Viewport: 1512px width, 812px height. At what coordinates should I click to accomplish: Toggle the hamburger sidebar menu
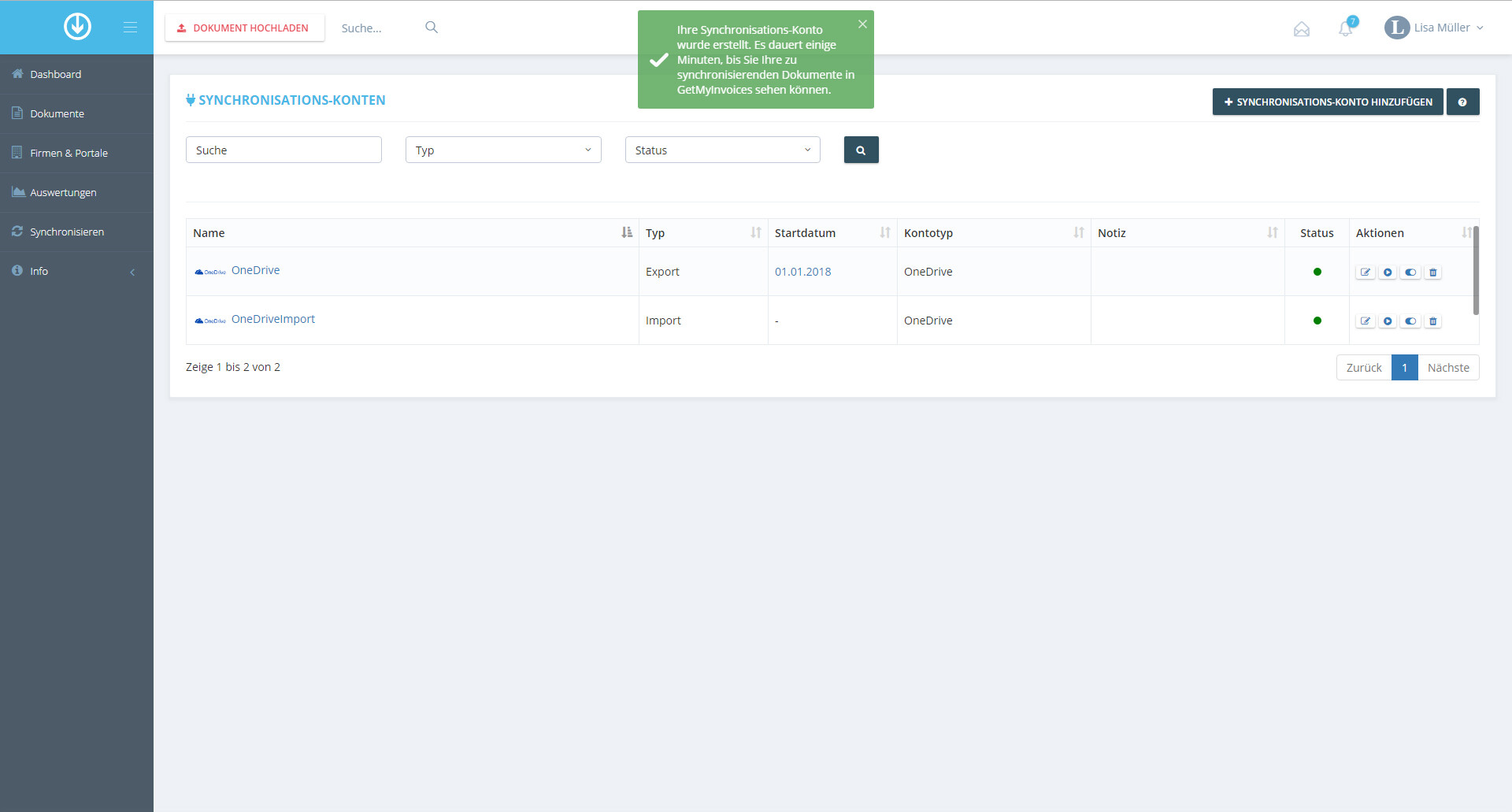130,28
